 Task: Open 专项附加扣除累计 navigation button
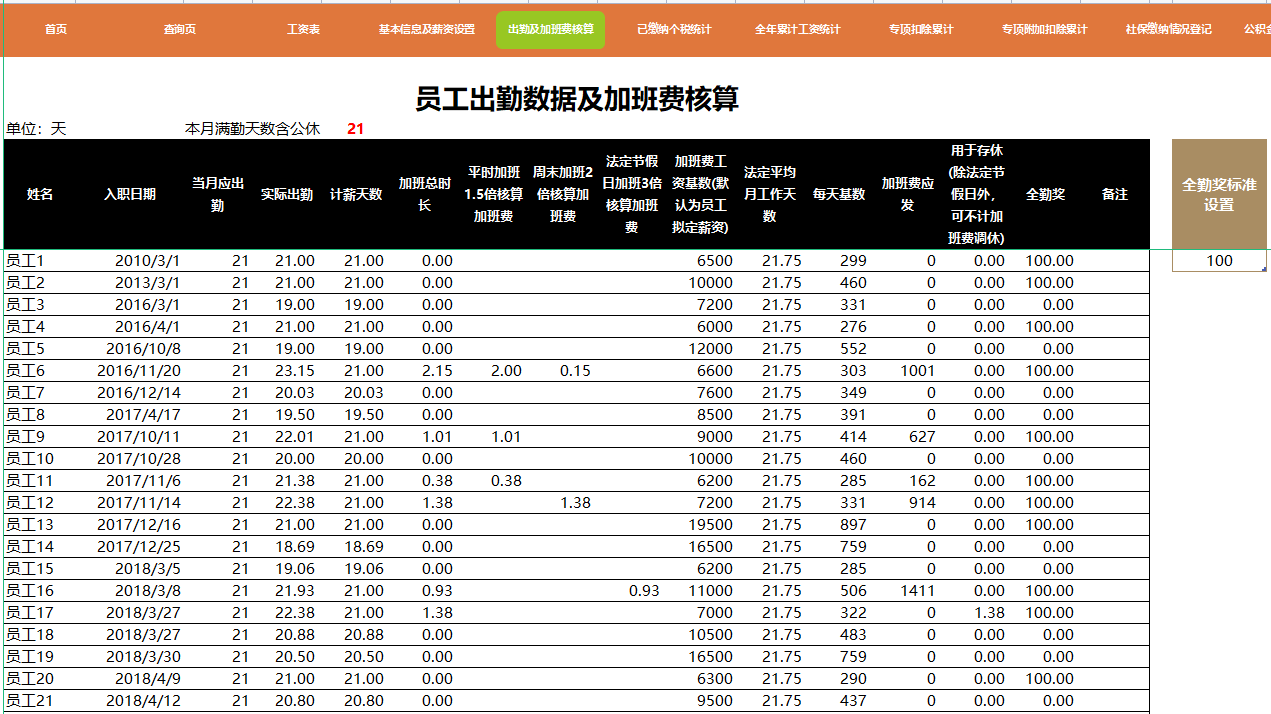(1045, 30)
